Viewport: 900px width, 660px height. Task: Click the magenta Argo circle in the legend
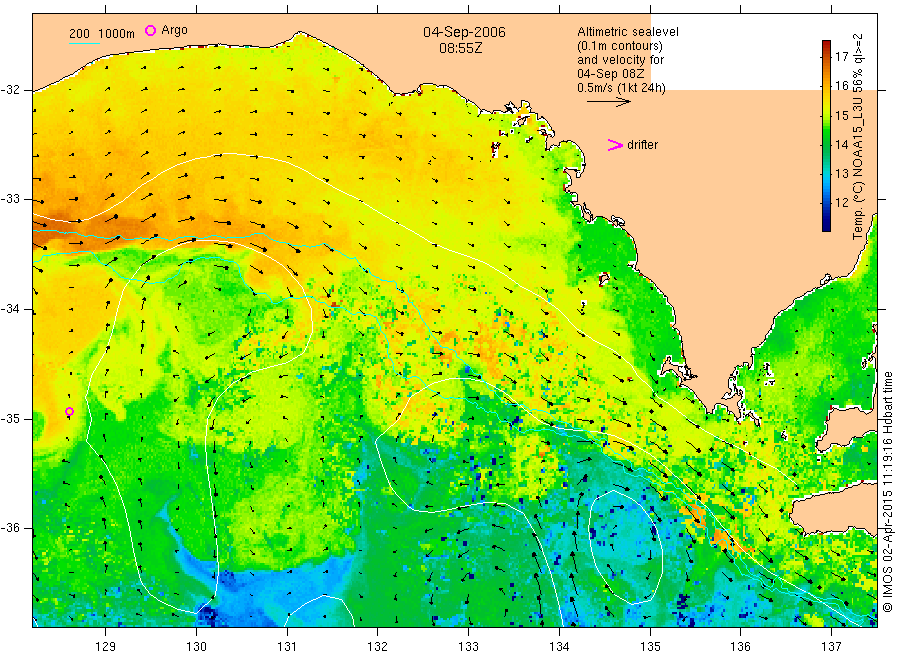[150, 30]
